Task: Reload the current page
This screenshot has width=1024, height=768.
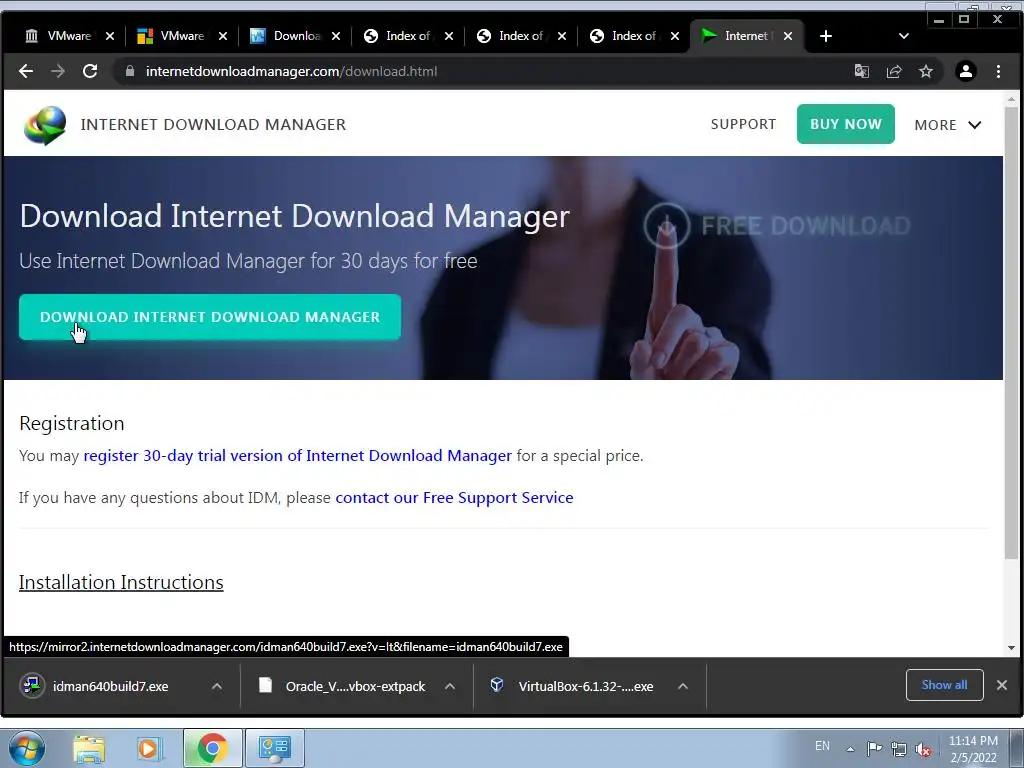Action: (90, 71)
